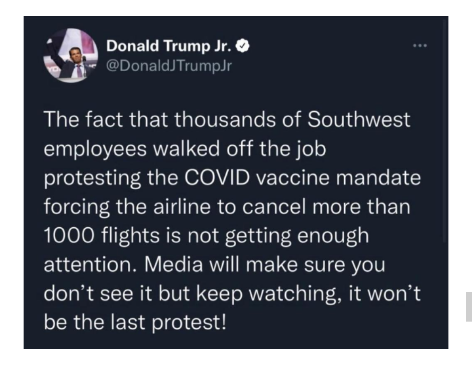
Task: Open the Donald Trump Jr. display name
Action: tap(169, 46)
